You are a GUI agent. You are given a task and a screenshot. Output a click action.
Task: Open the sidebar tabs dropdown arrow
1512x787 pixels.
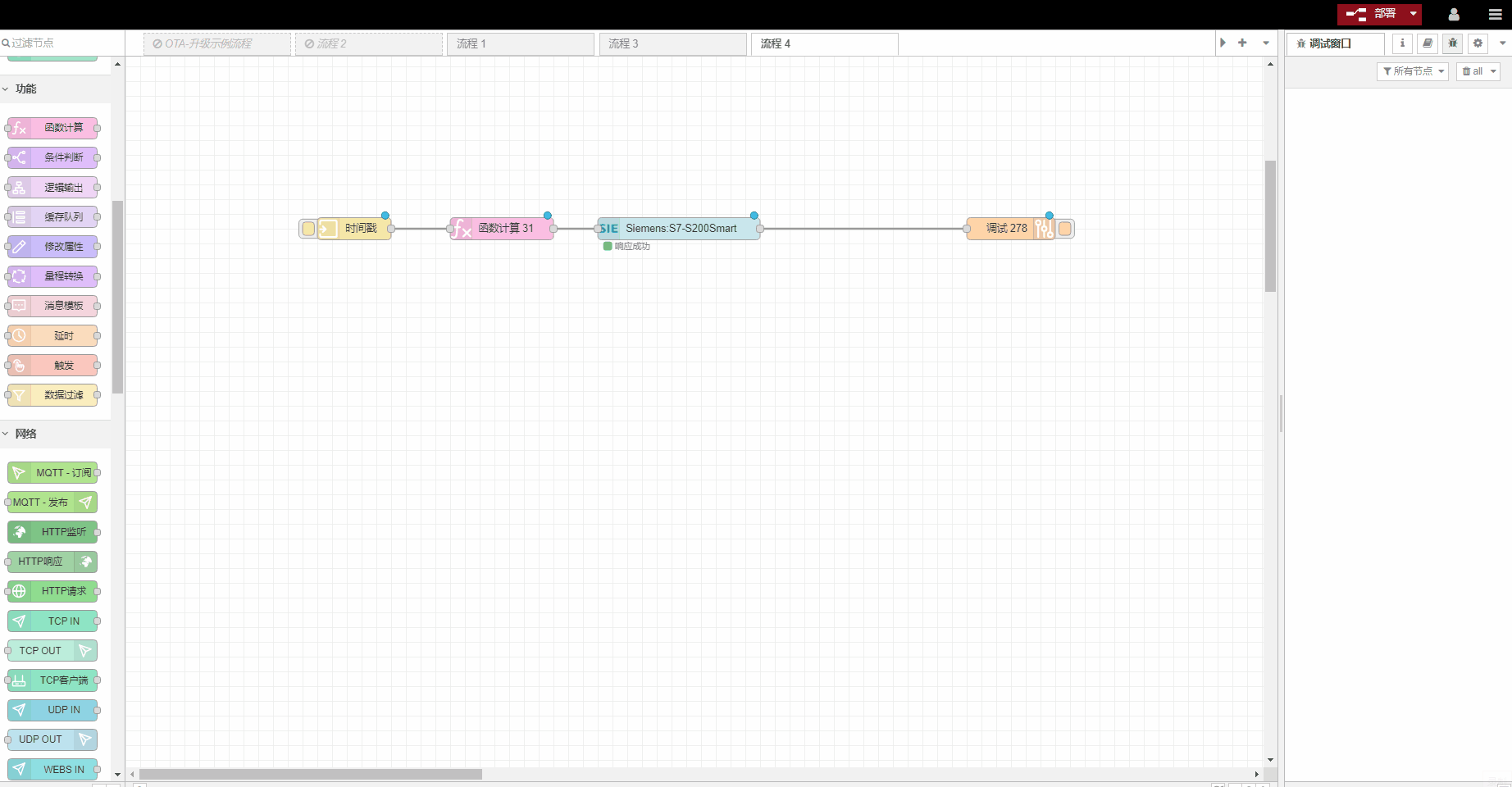1502,43
